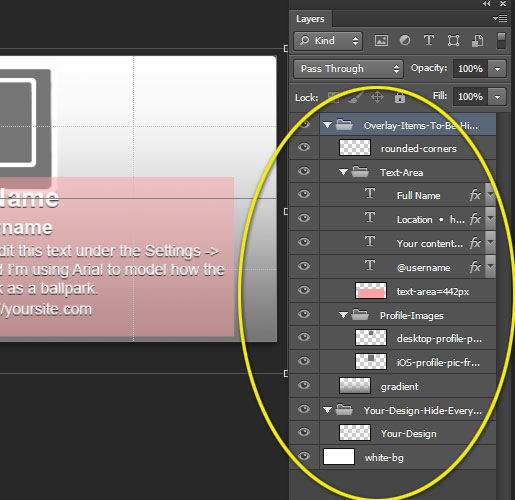Filter for type layers icon
515x500 pixels.
(x=429, y=40)
